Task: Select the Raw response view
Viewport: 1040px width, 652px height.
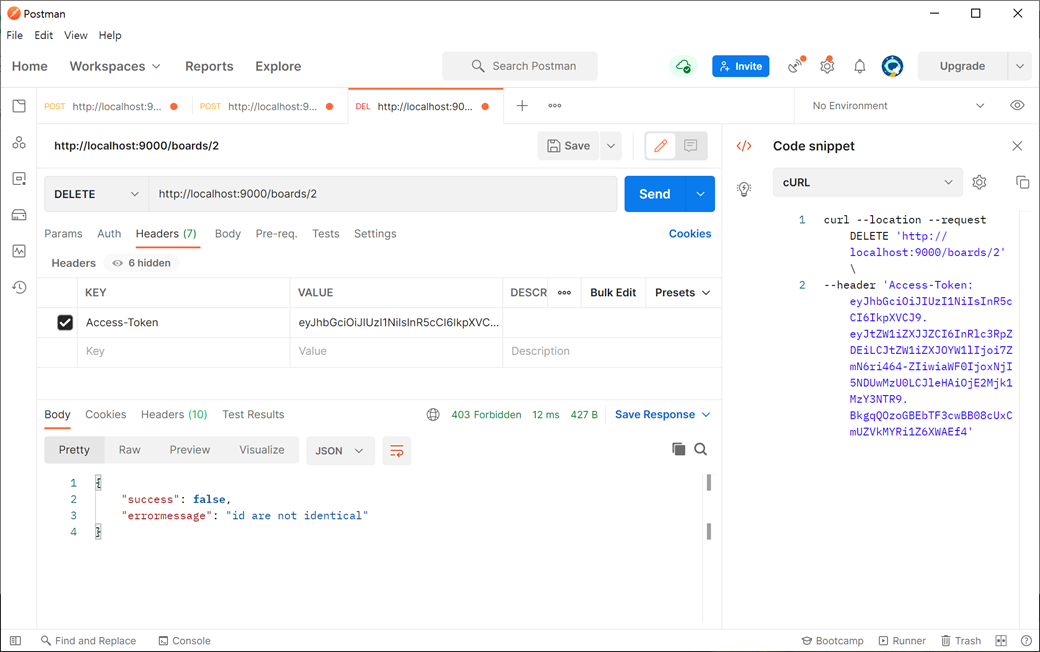Action: click(129, 450)
